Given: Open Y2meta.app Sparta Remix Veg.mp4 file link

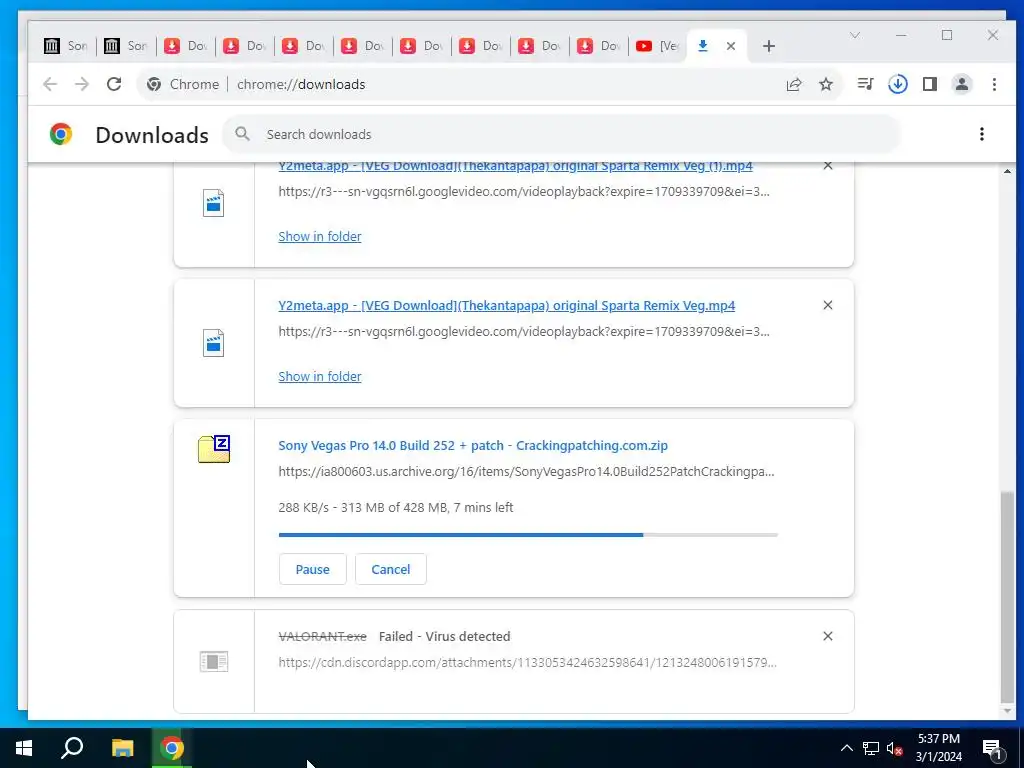Looking at the screenshot, I should (x=507, y=306).
